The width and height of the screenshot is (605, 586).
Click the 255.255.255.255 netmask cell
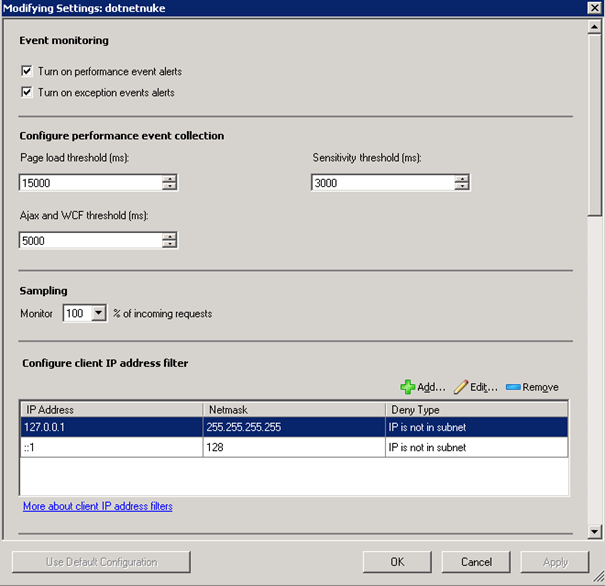pyautogui.click(x=294, y=427)
